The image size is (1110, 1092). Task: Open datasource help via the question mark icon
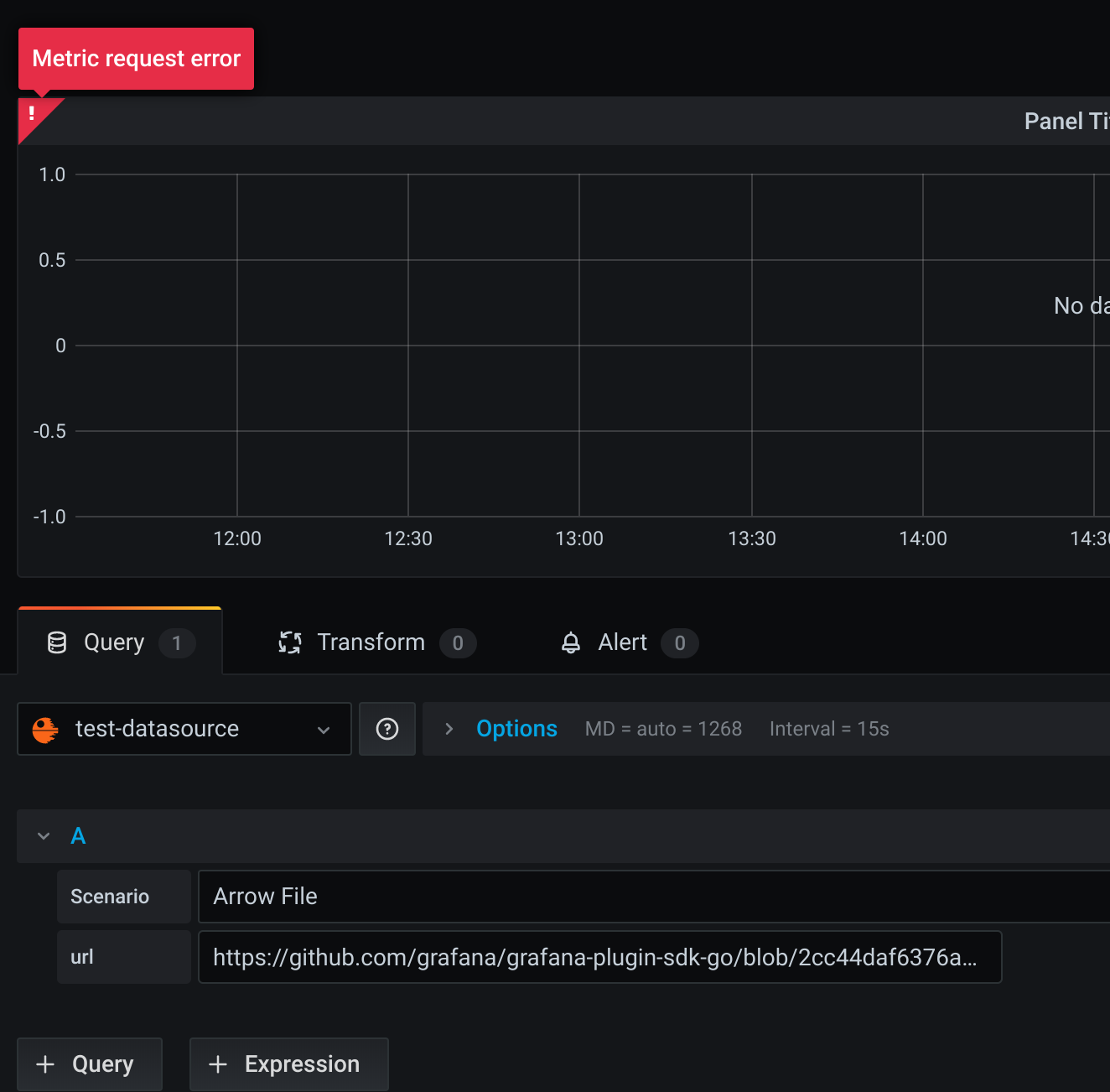[386, 729]
